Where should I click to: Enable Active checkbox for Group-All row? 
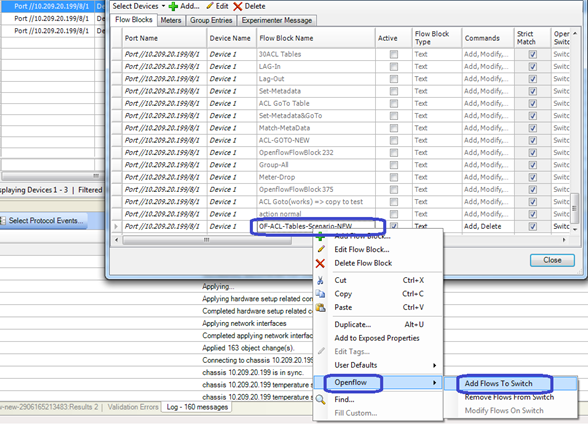[393, 165]
